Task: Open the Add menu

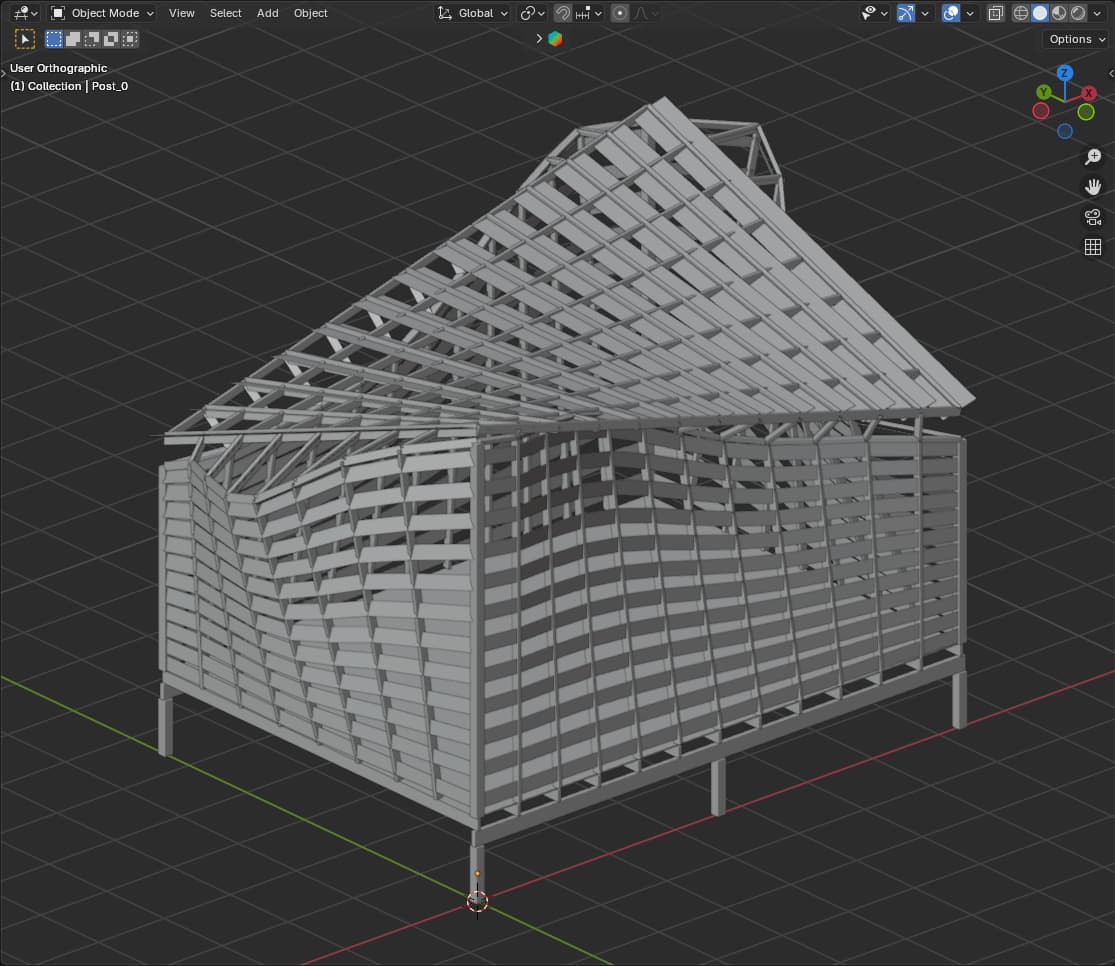Action: point(267,13)
